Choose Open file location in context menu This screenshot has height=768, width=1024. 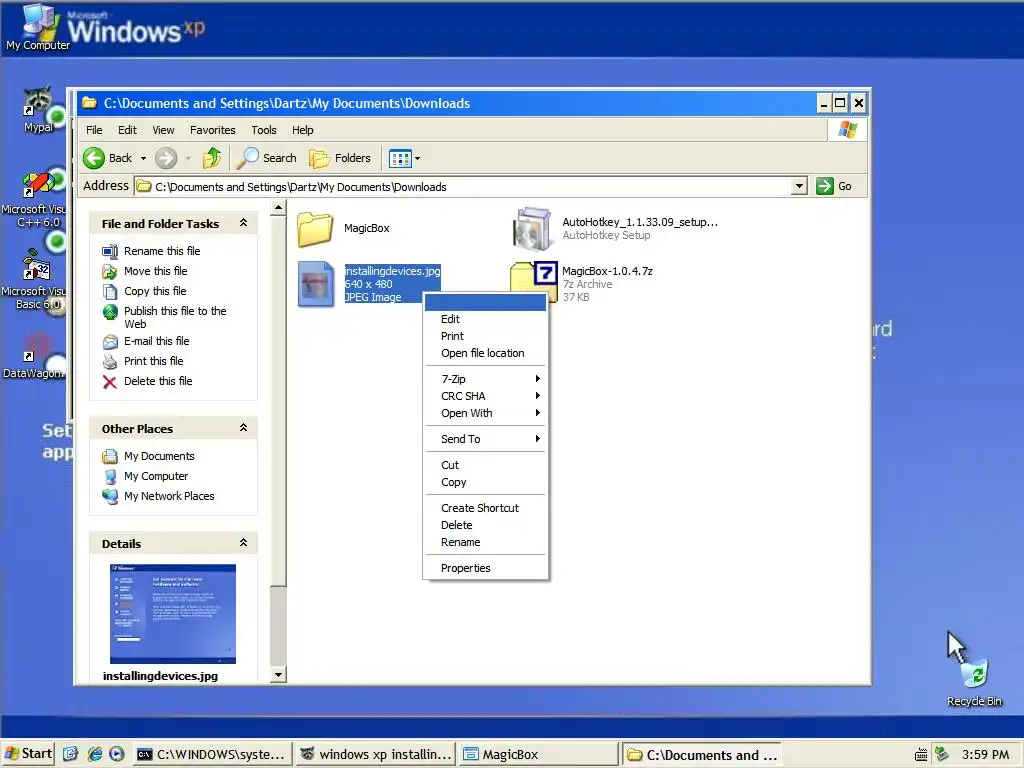pos(485,353)
